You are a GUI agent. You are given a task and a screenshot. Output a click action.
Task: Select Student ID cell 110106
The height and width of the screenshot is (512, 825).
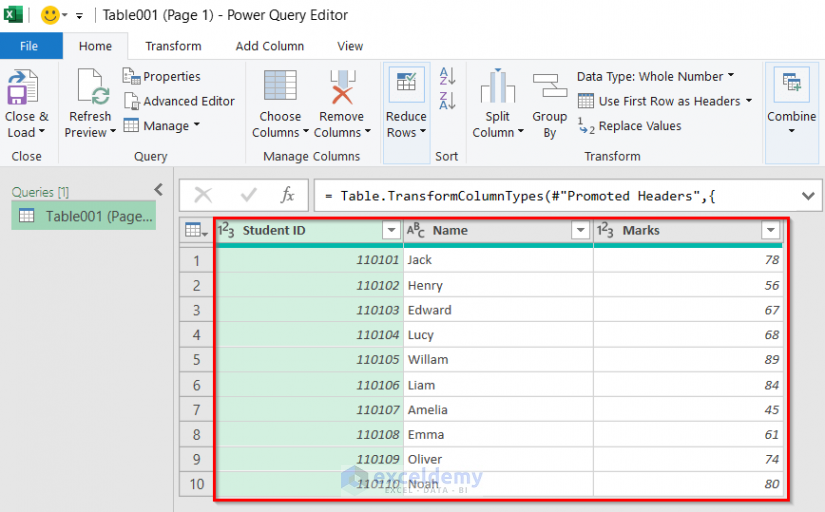309,385
